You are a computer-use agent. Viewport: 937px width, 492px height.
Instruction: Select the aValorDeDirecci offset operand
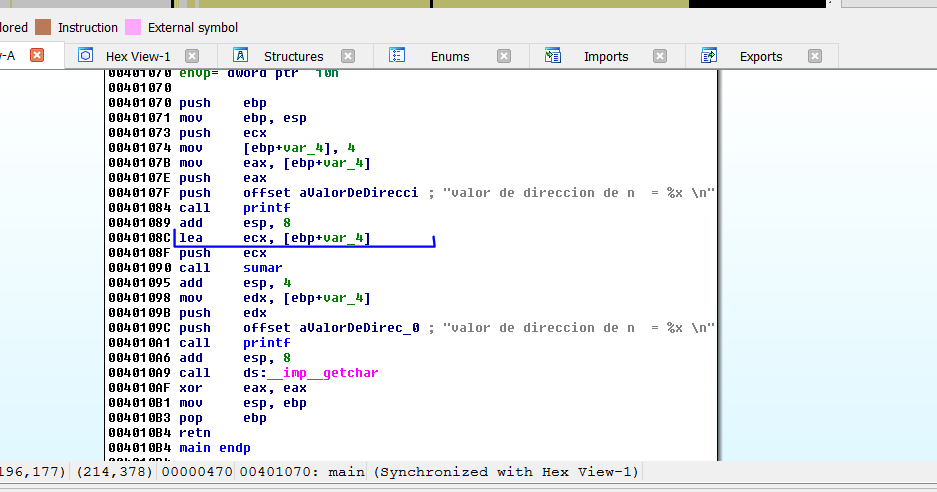pos(358,193)
